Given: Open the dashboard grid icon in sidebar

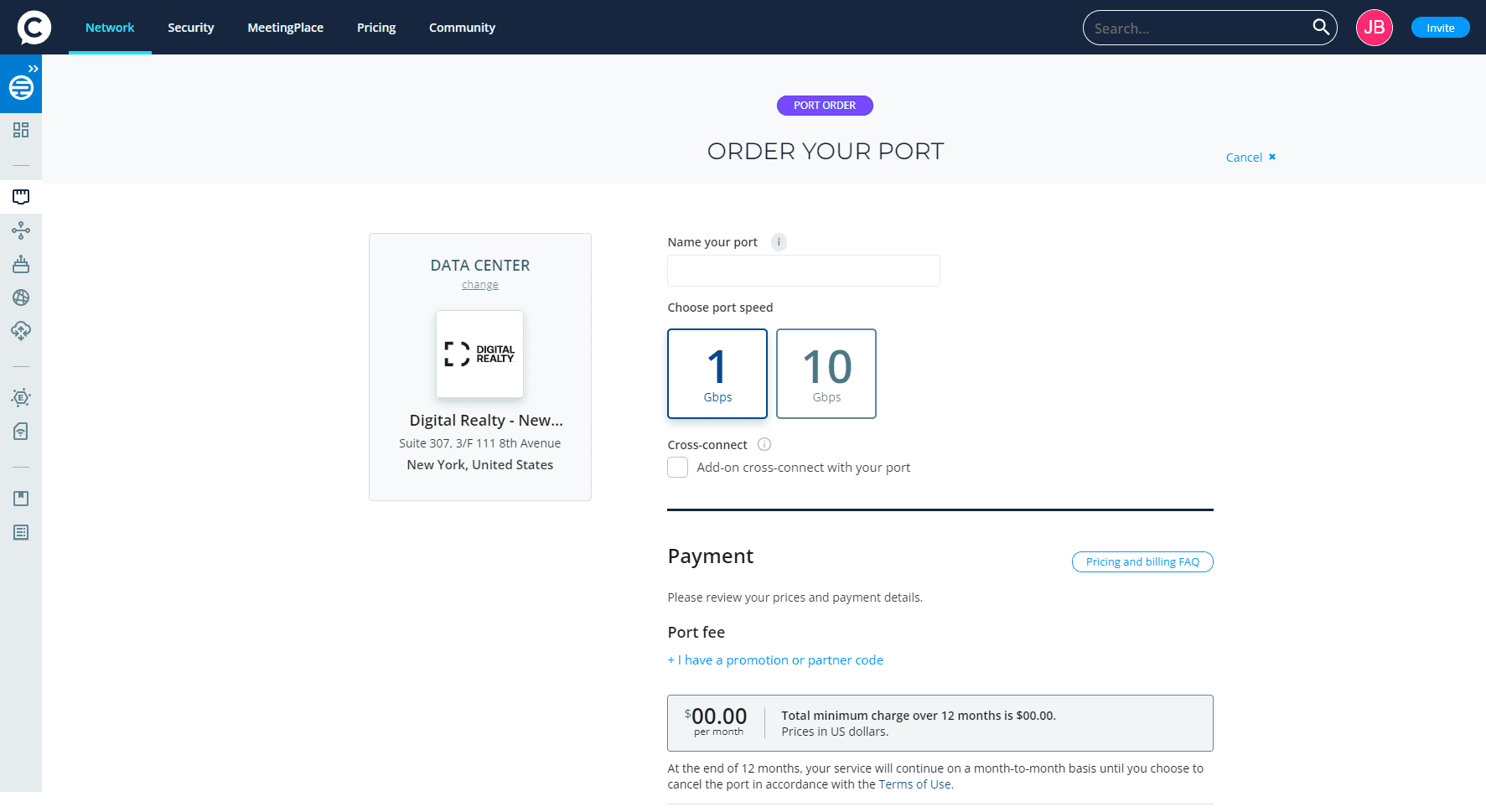Looking at the screenshot, I should (x=21, y=130).
